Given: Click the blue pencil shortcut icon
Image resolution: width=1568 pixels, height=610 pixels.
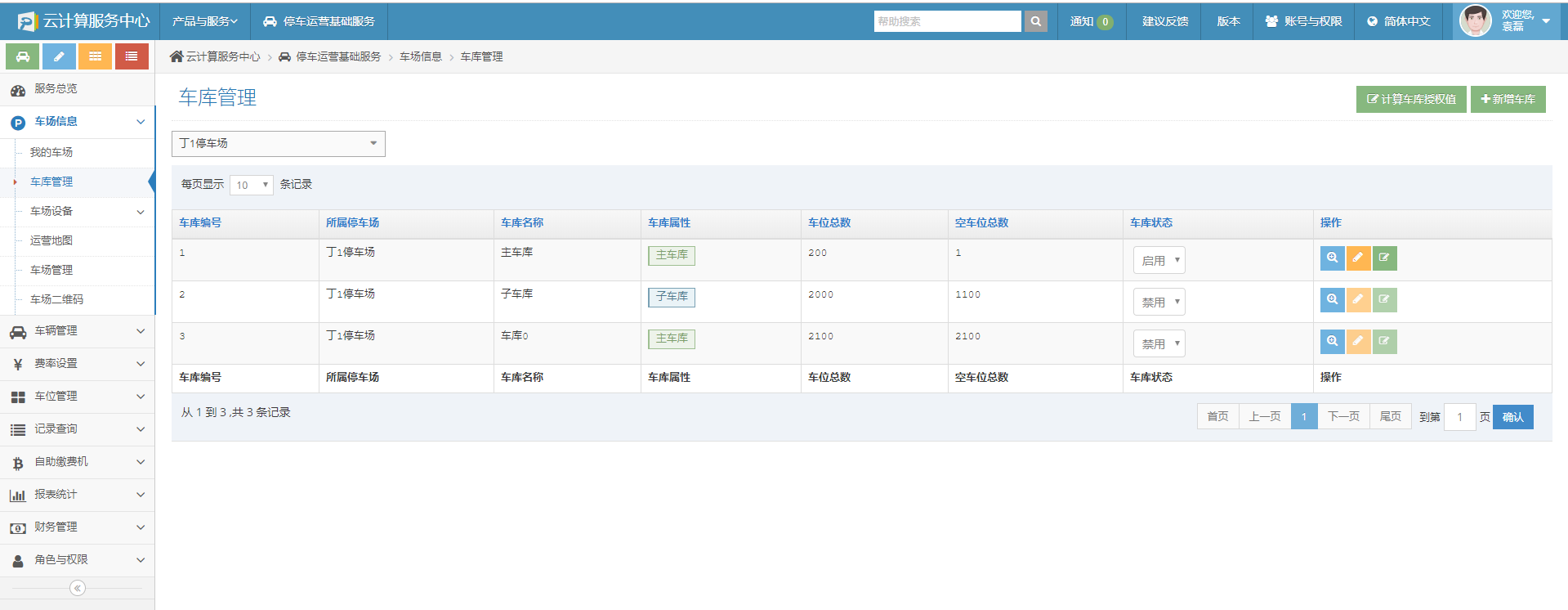Looking at the screenshot, I should click(x=59, y=56).
